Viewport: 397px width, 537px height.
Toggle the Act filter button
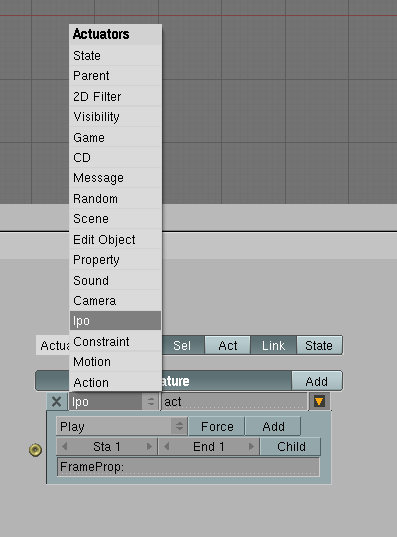pos(227,345)
